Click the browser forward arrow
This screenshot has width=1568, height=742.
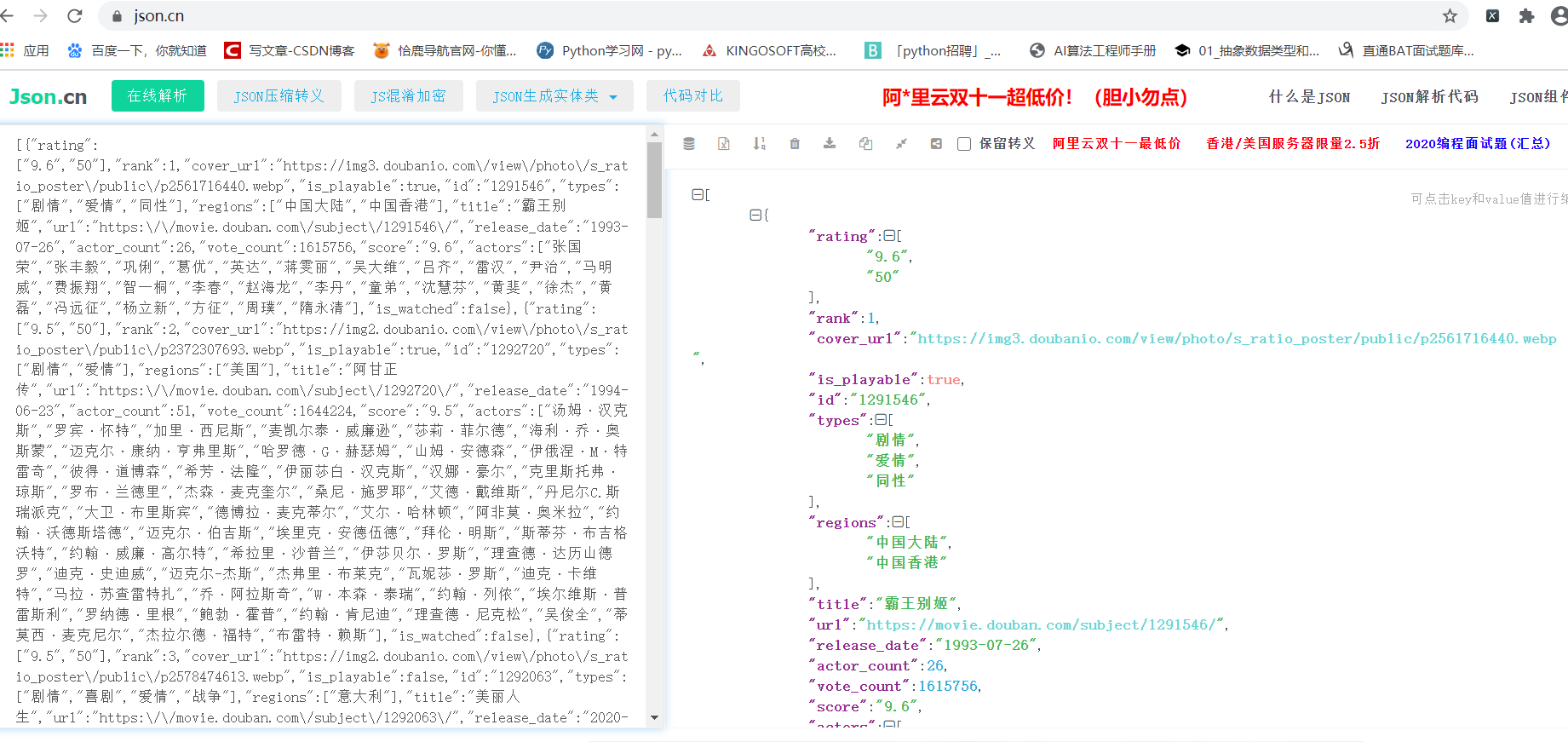point(40,15)
